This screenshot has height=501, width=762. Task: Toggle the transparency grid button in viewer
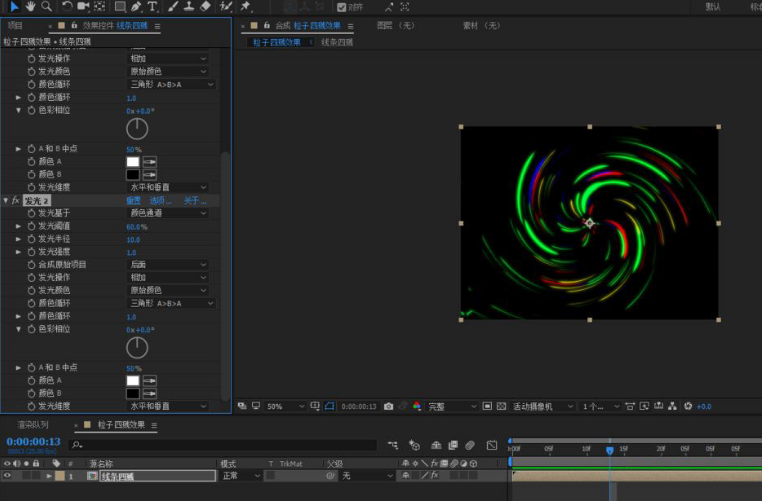[x=502, y=406]
